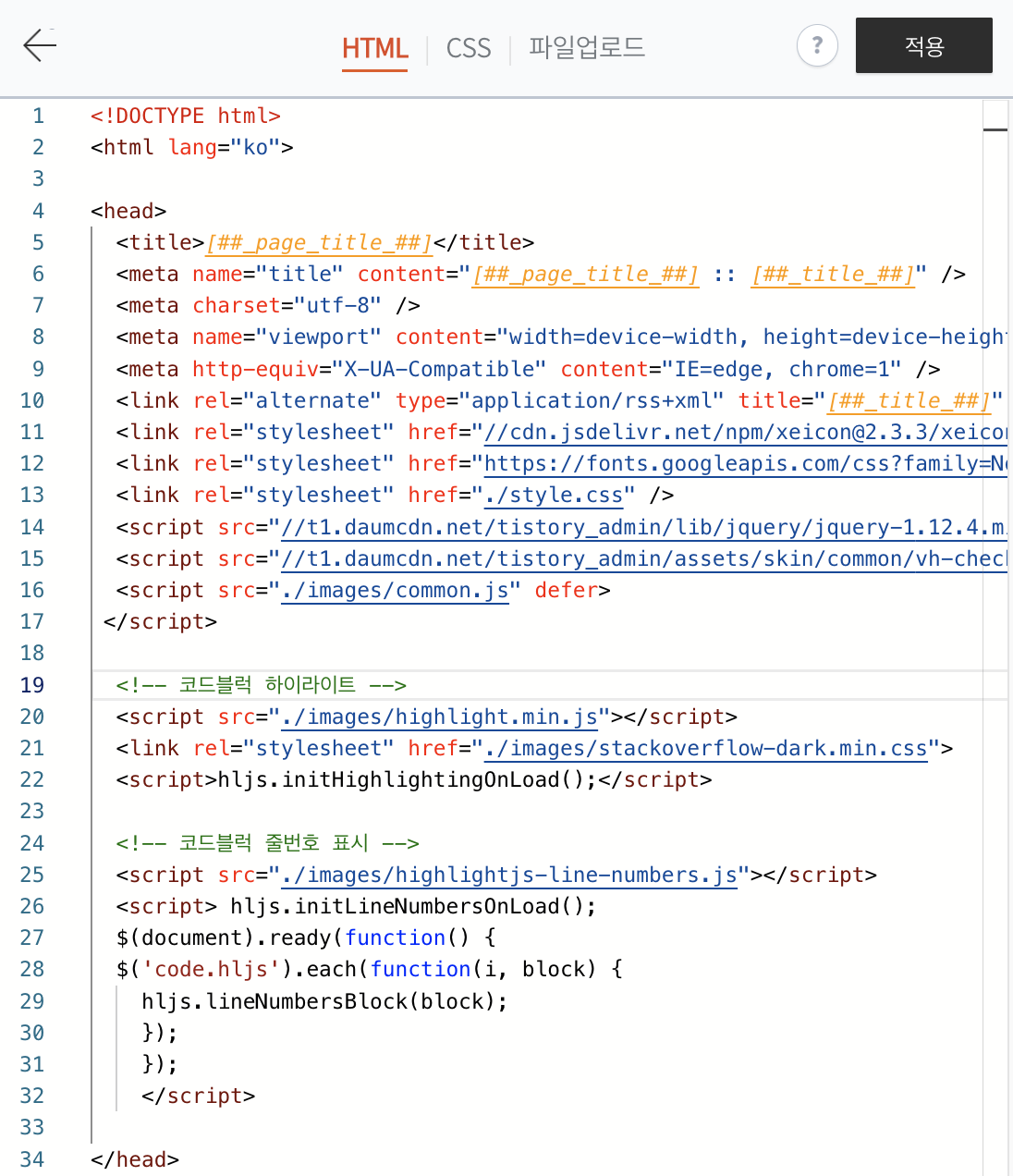Screen dimensions: 1013x1176
Task: Switch to the CSS tab
Action: pos(469,48)
